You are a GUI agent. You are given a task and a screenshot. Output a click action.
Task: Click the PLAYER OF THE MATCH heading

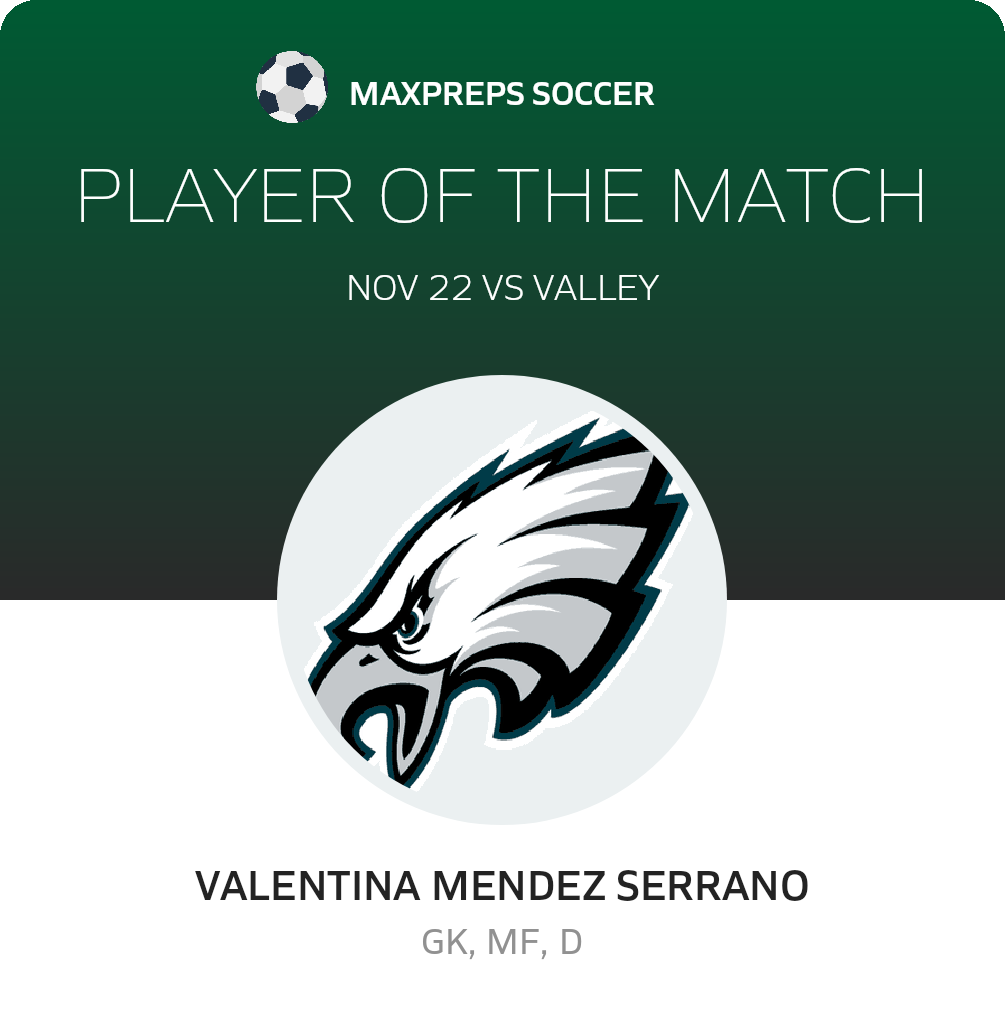502,197
